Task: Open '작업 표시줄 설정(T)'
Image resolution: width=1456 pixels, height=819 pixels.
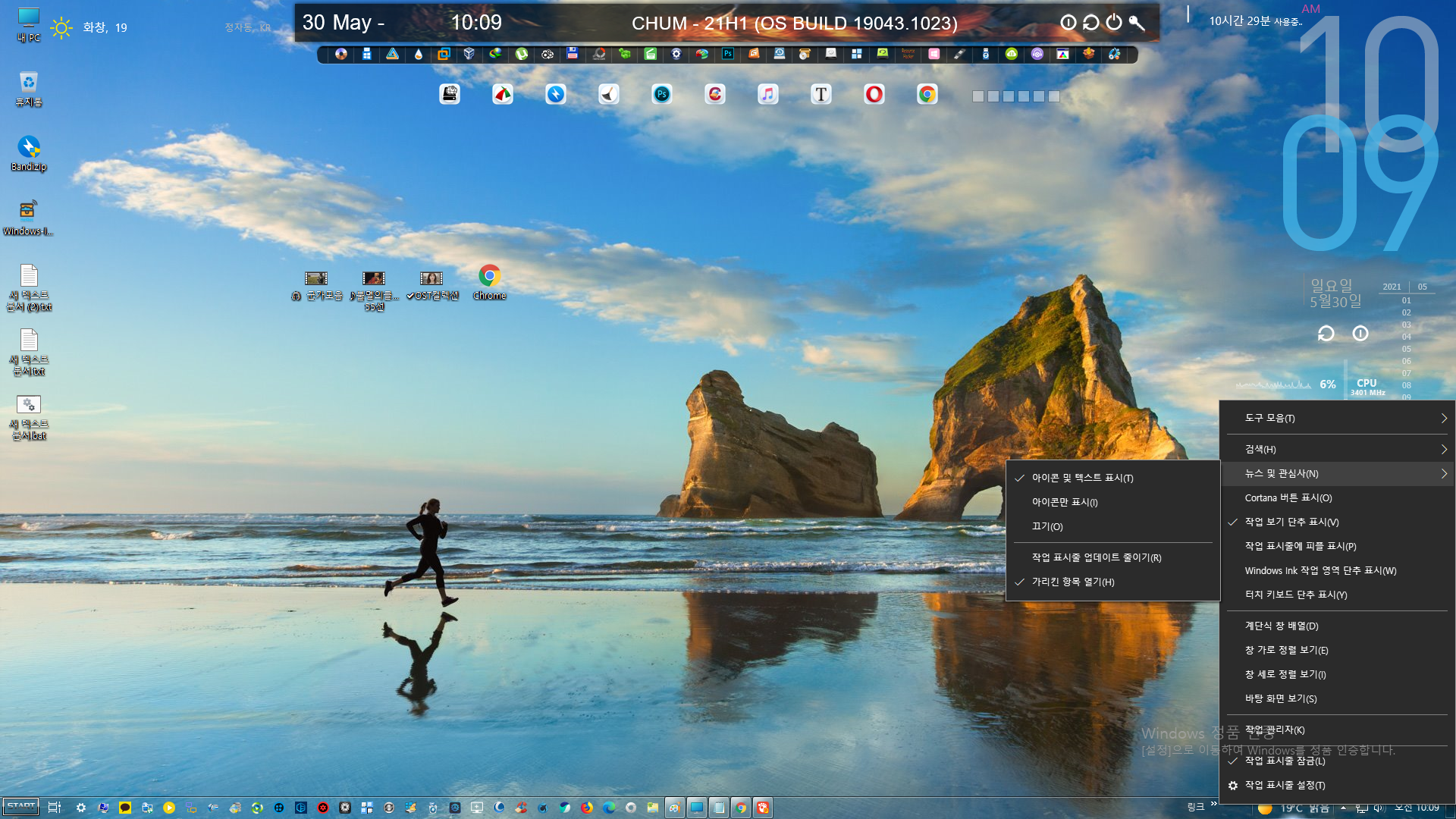Action: tap(1337, 785)
